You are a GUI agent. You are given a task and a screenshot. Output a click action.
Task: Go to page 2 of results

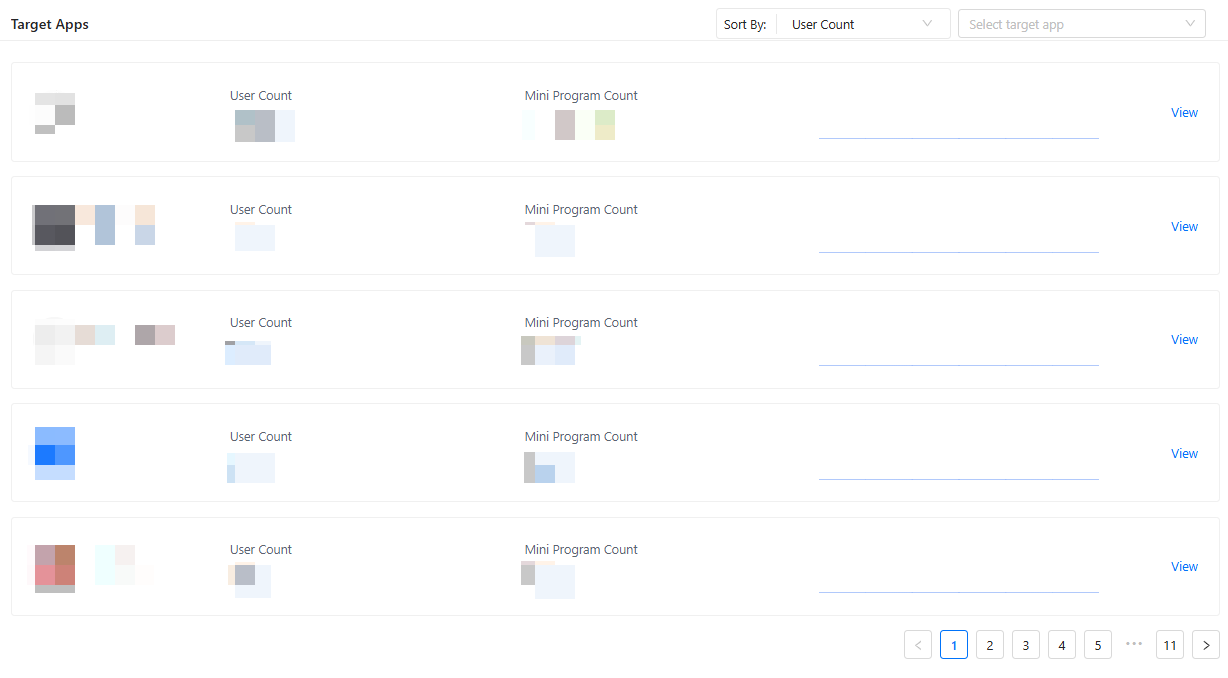[x=990, y=645]
